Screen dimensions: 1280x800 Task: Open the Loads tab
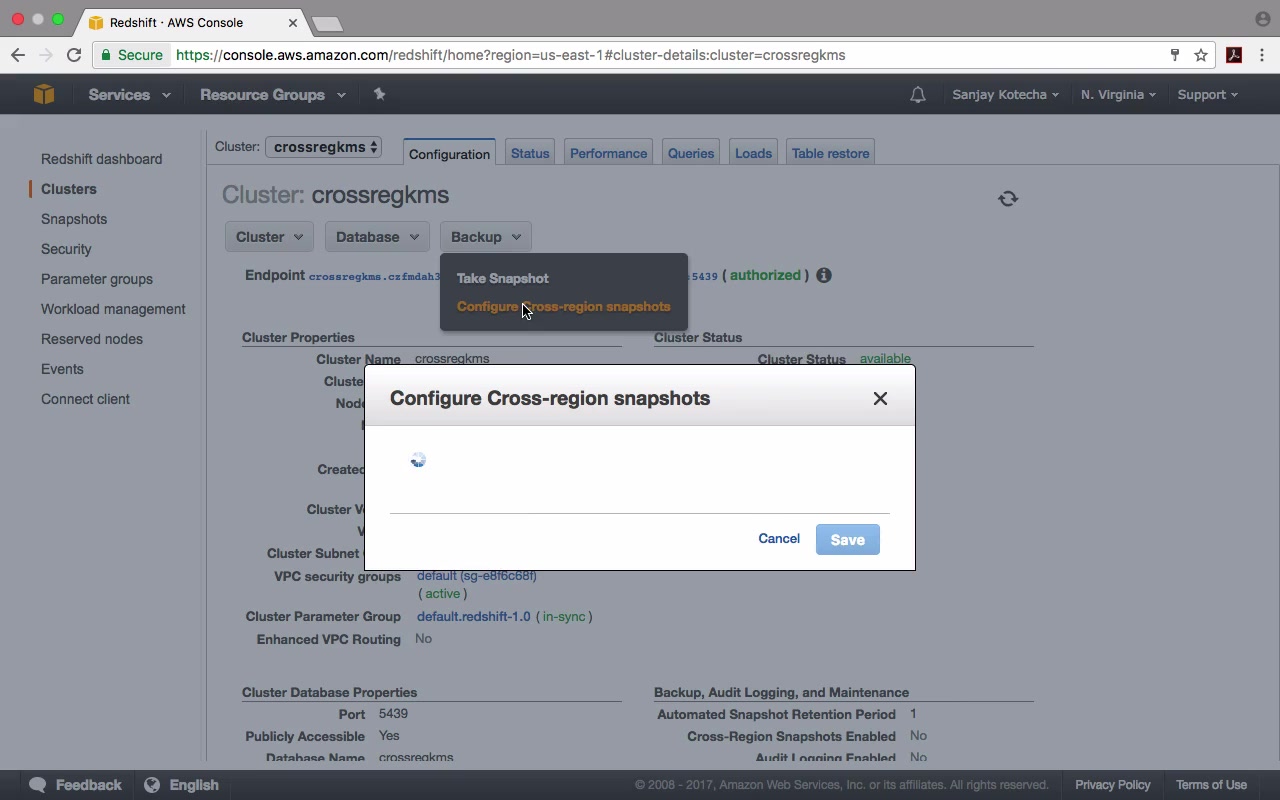coord(753,153)
